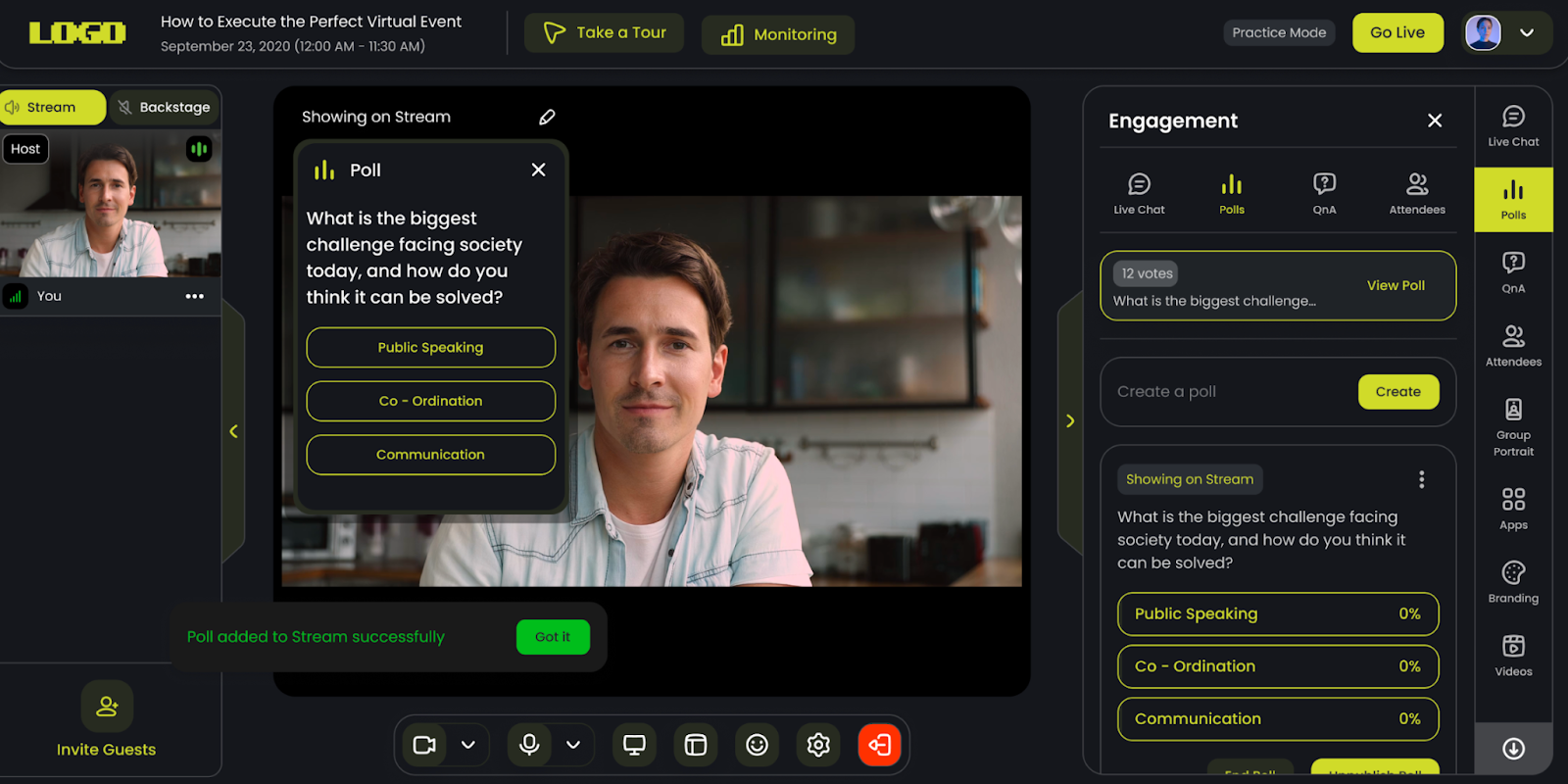Collapse the Engagement panel with the arrow

[1070, 421]
